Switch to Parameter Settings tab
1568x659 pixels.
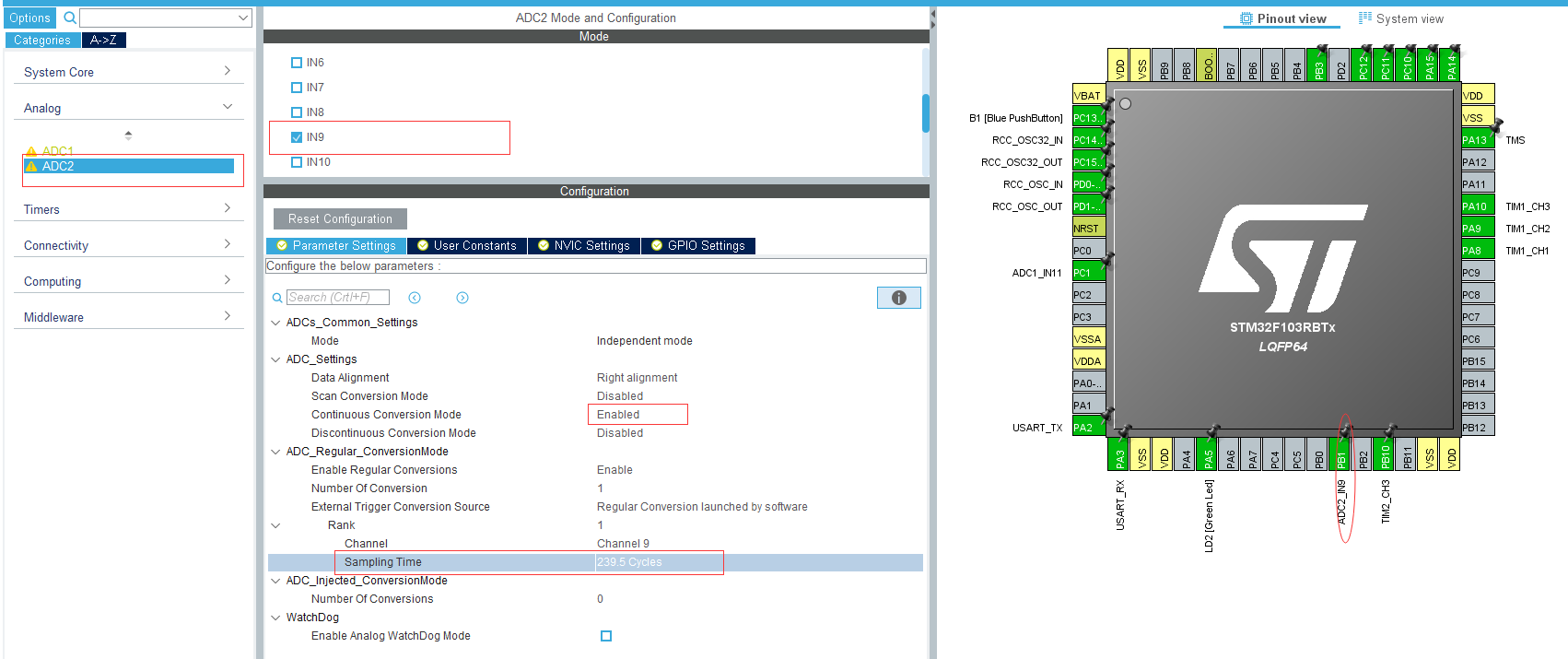(336, 246)
